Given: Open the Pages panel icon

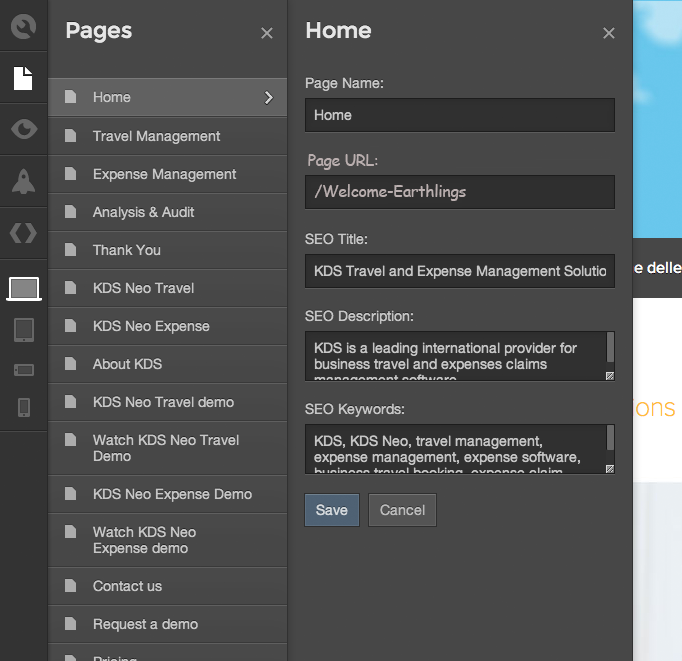Looking at the screenshot, I should click(23, 79).
